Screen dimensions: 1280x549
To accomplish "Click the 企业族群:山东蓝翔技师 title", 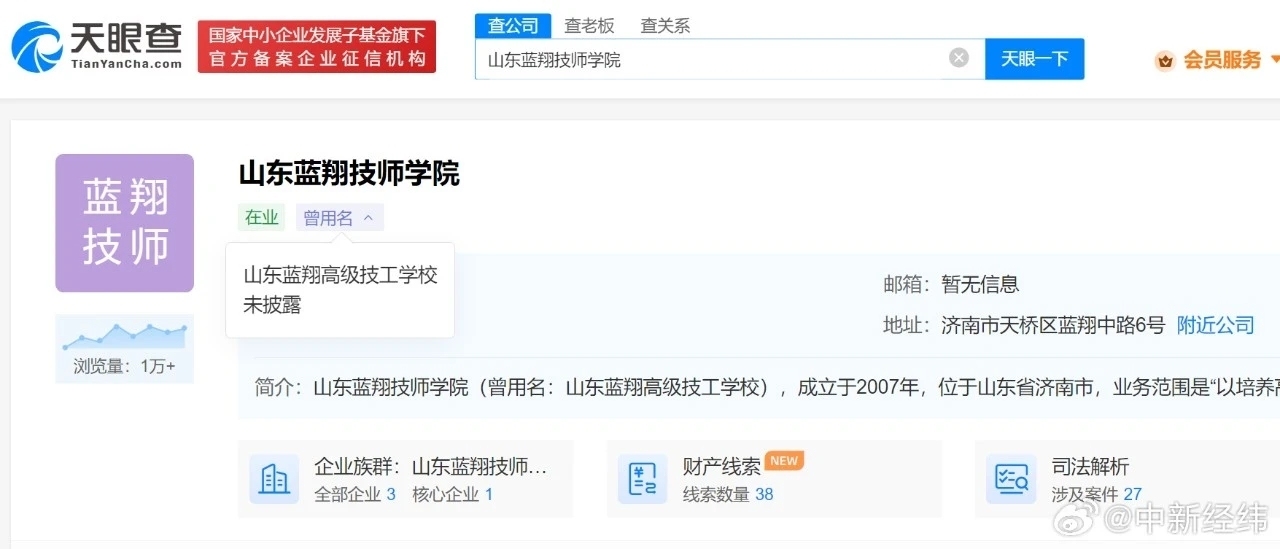I will [x=431, y=466].
